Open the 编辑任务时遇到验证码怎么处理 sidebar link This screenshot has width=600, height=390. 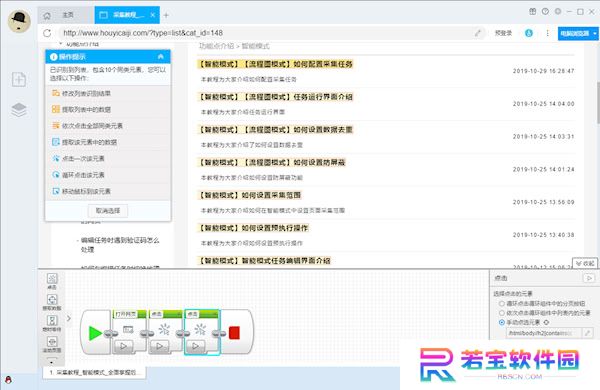pyautogui.click(x=120, y=245)
